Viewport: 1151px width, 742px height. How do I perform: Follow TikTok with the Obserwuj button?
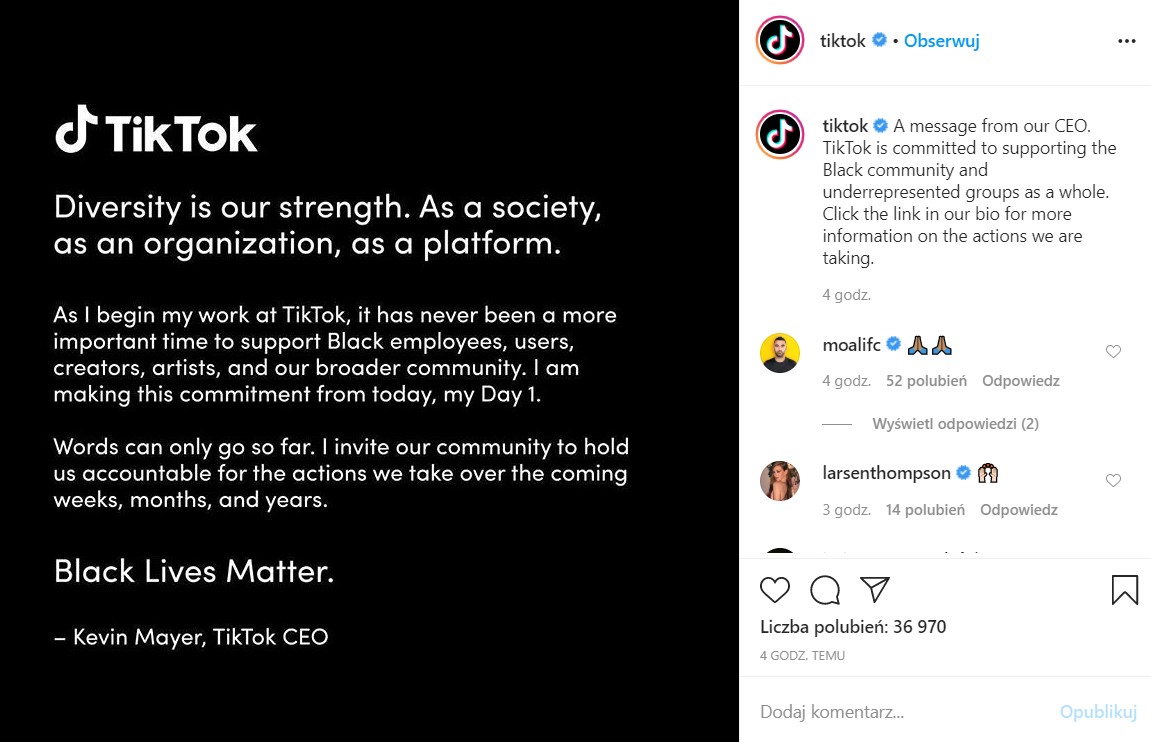pyautogui.click(x=941, y=41)
